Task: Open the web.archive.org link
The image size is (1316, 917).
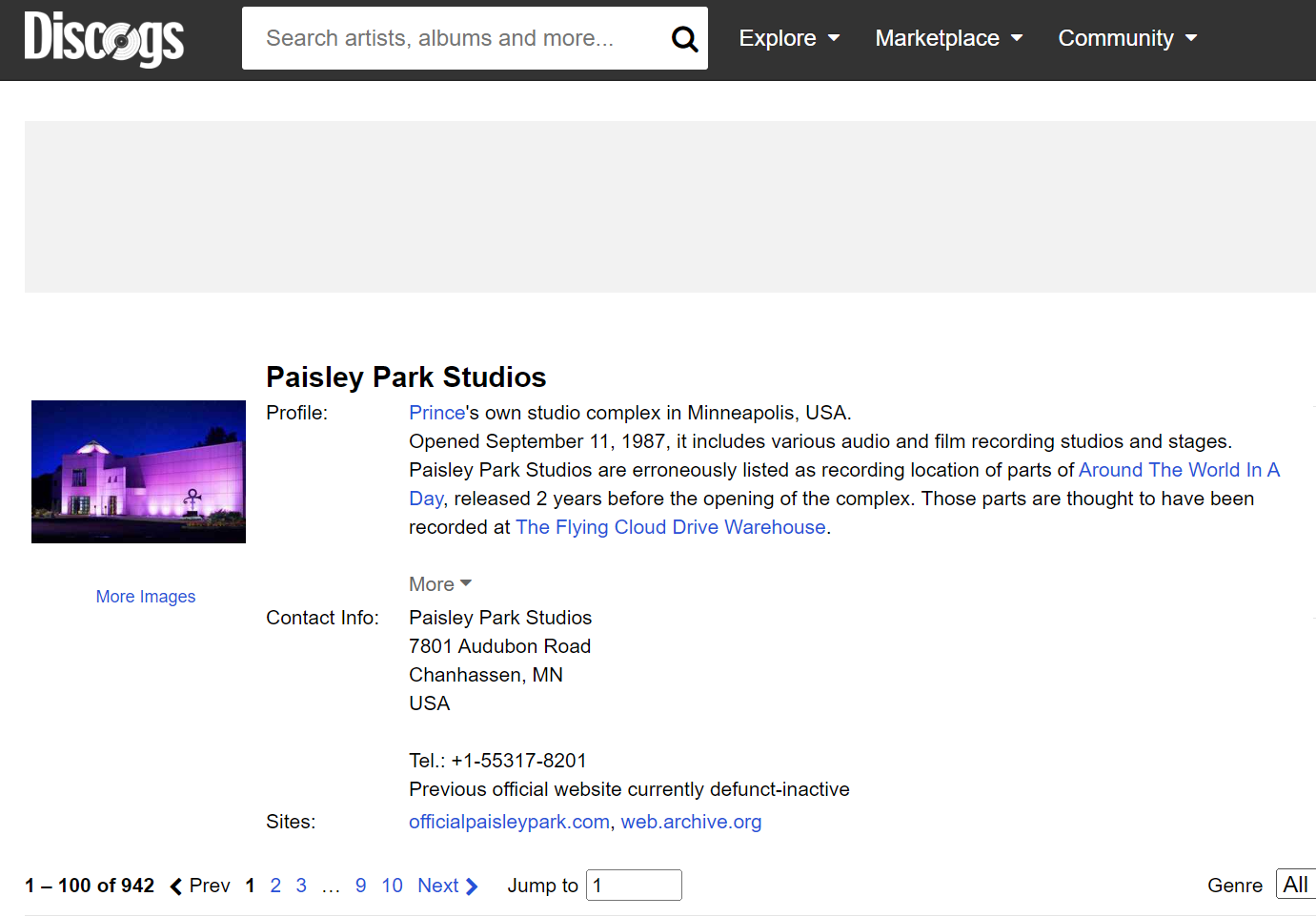Action: 691,822
